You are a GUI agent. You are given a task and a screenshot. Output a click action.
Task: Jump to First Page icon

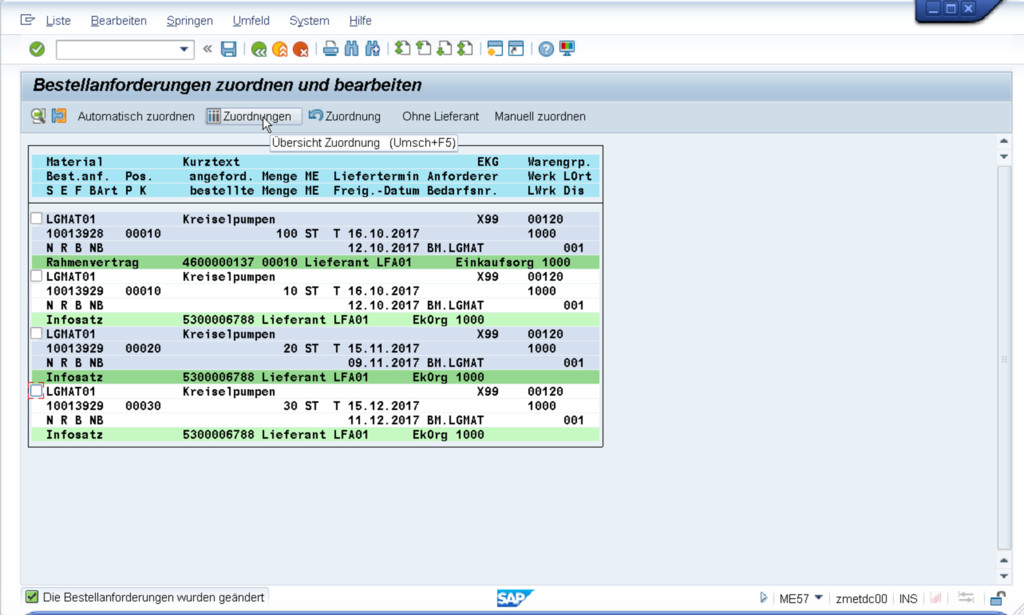pos(403,49)
